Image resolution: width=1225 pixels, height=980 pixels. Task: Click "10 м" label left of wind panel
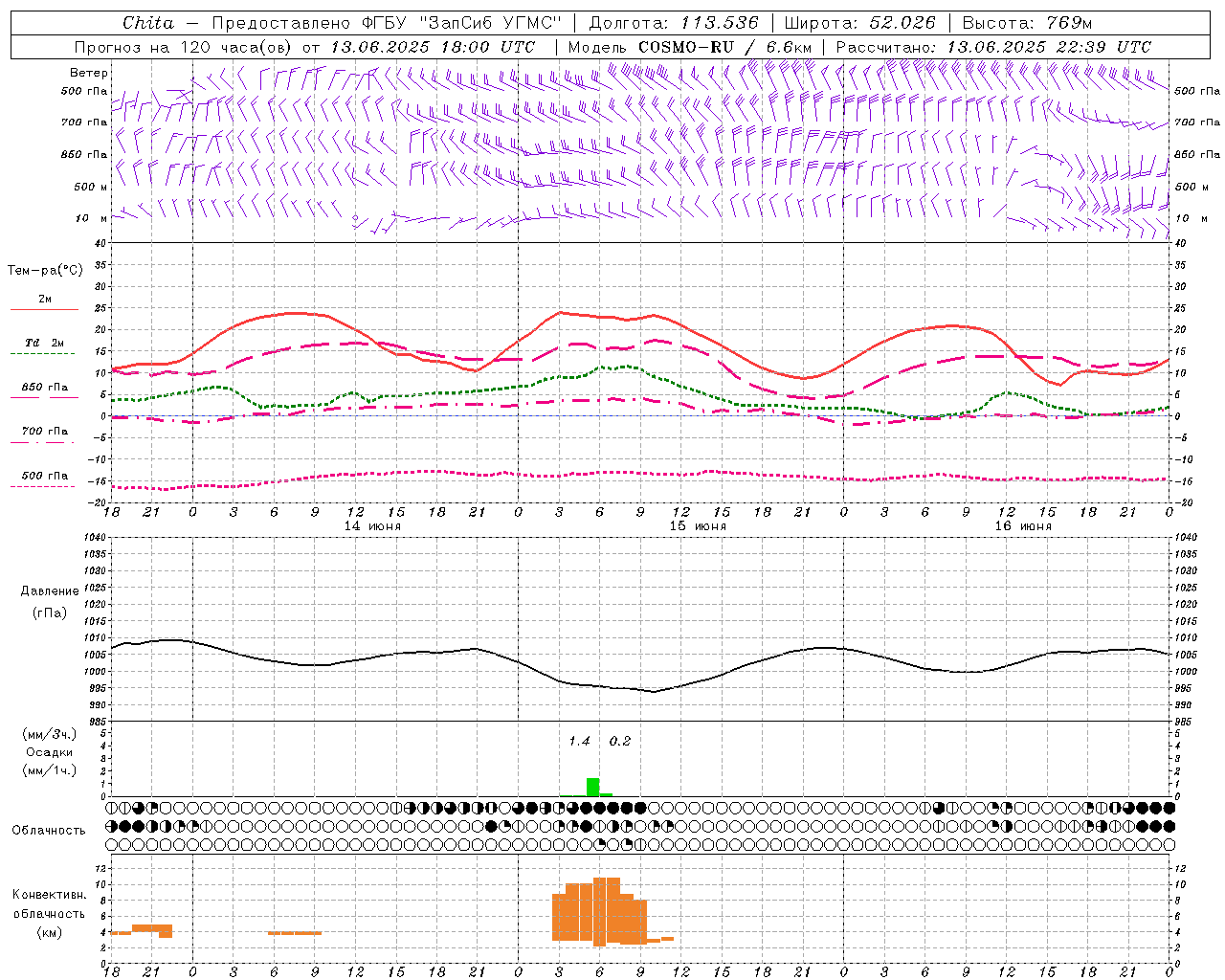coord(92,218)
